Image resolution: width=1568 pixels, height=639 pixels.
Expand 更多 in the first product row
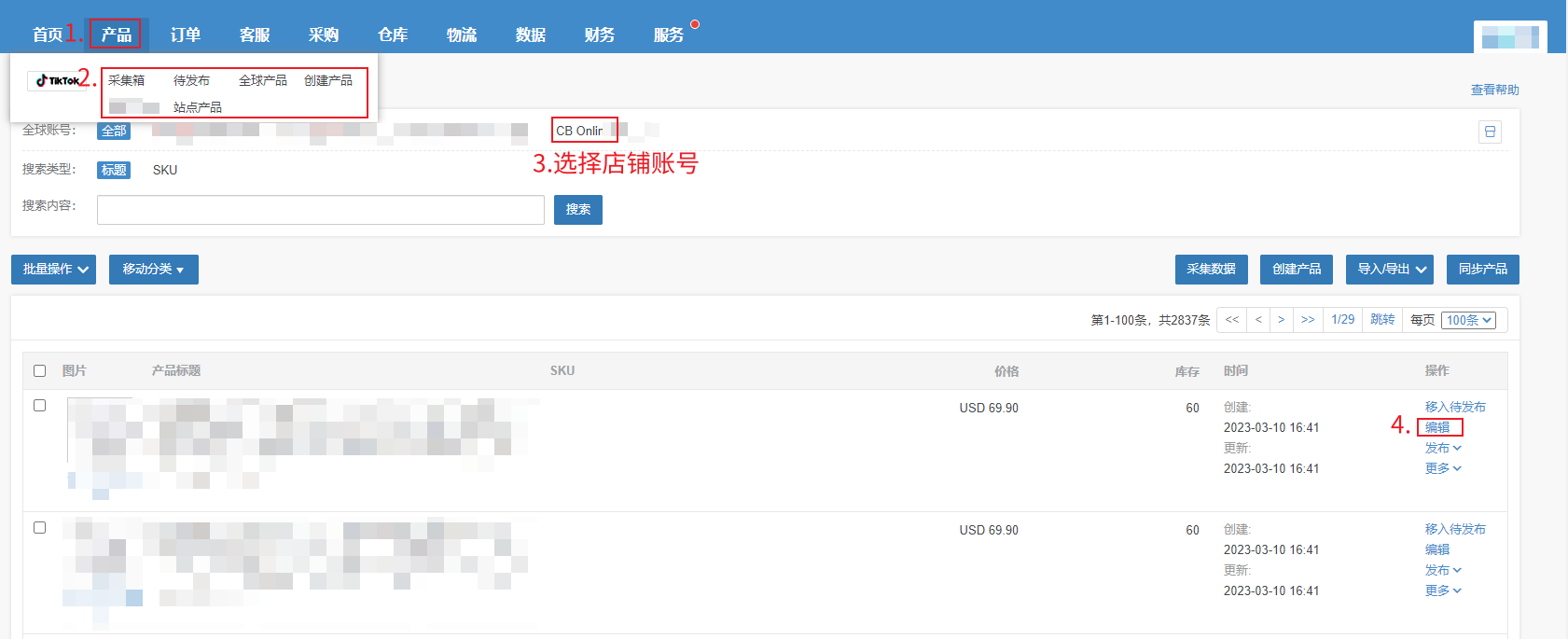pyautogui.click(x=1442, y=468)
